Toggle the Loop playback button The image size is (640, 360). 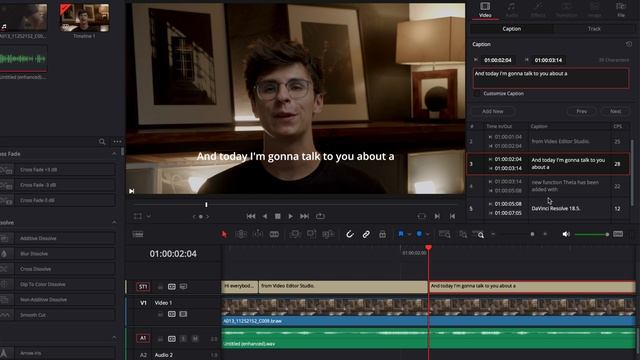coord(320,216)
